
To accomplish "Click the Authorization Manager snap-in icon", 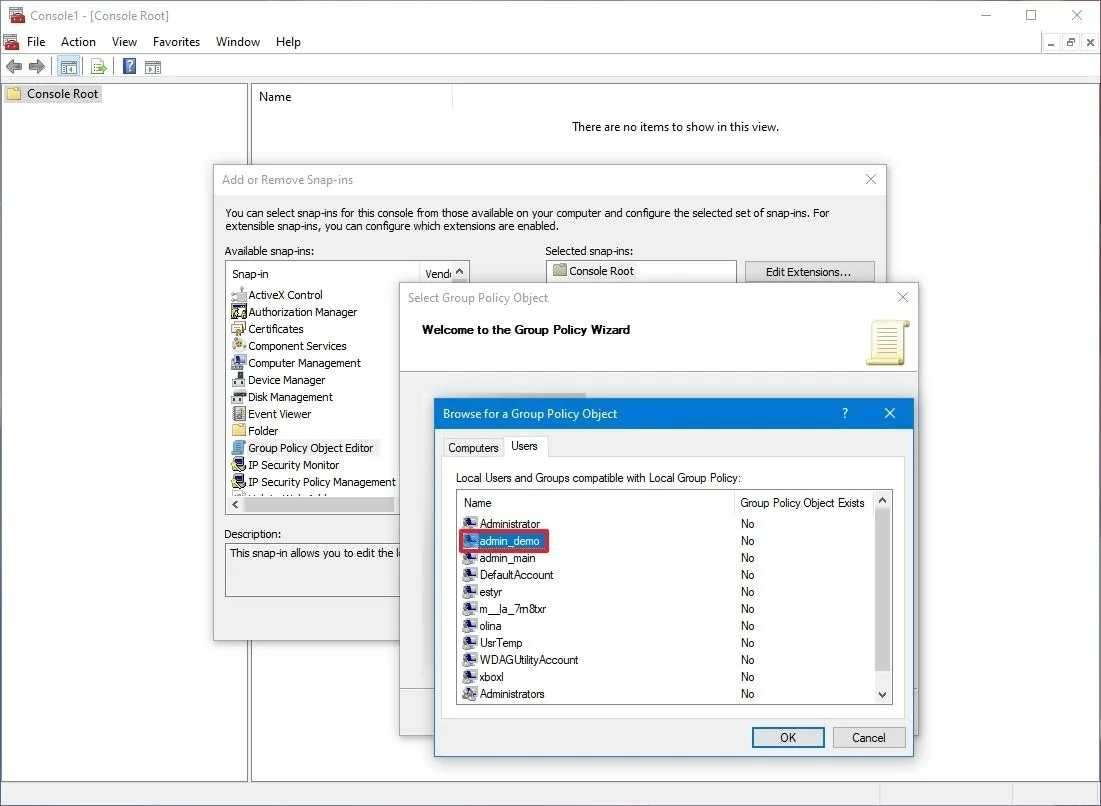I will [x=239, y=312].
